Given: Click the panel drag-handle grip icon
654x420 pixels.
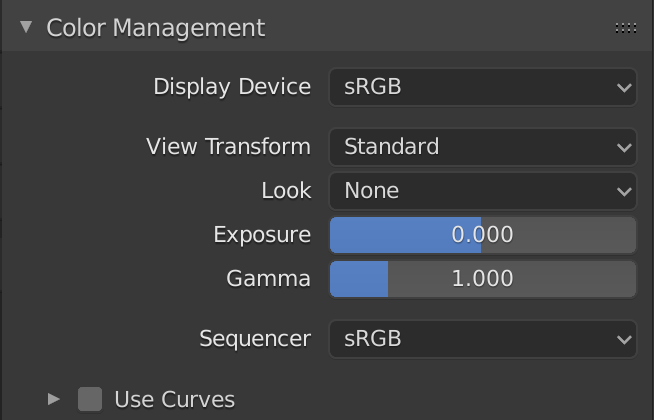Looking at the screenshot, I should (626, 28).
